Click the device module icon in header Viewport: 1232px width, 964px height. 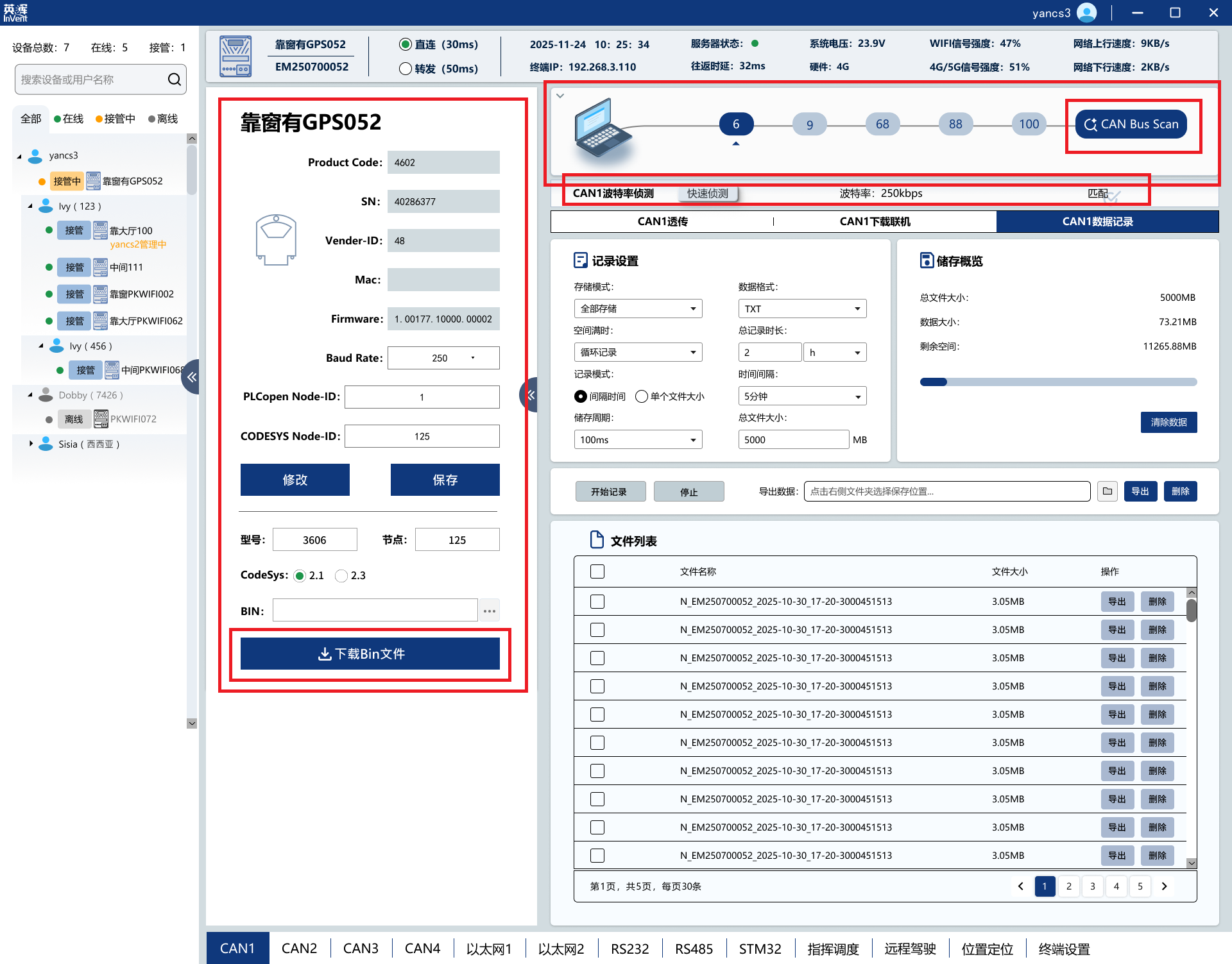coord(235,56)
